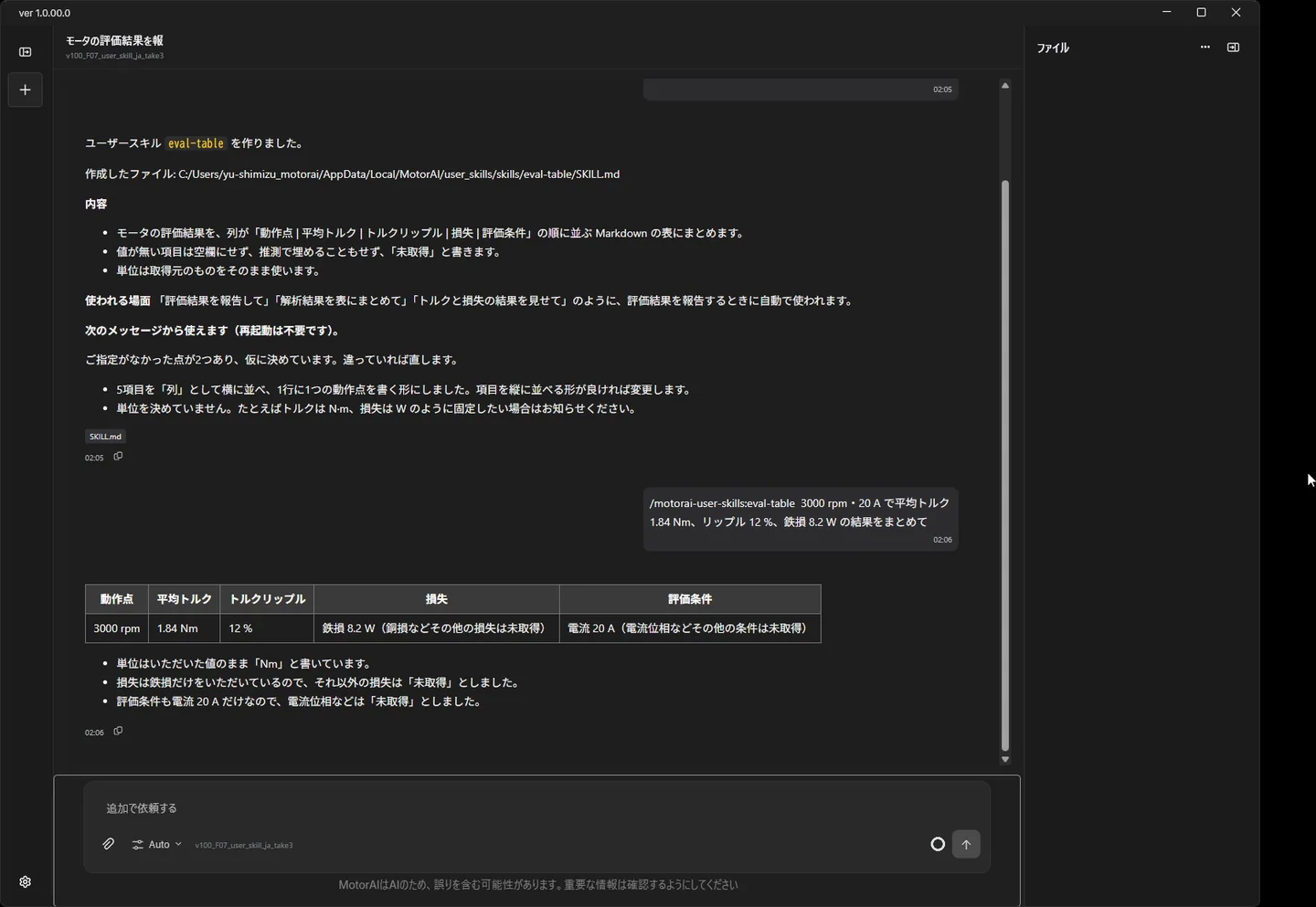The image size is (1316, 907).
Task: Click the 平均トルク table header
Action: (185, 599)
